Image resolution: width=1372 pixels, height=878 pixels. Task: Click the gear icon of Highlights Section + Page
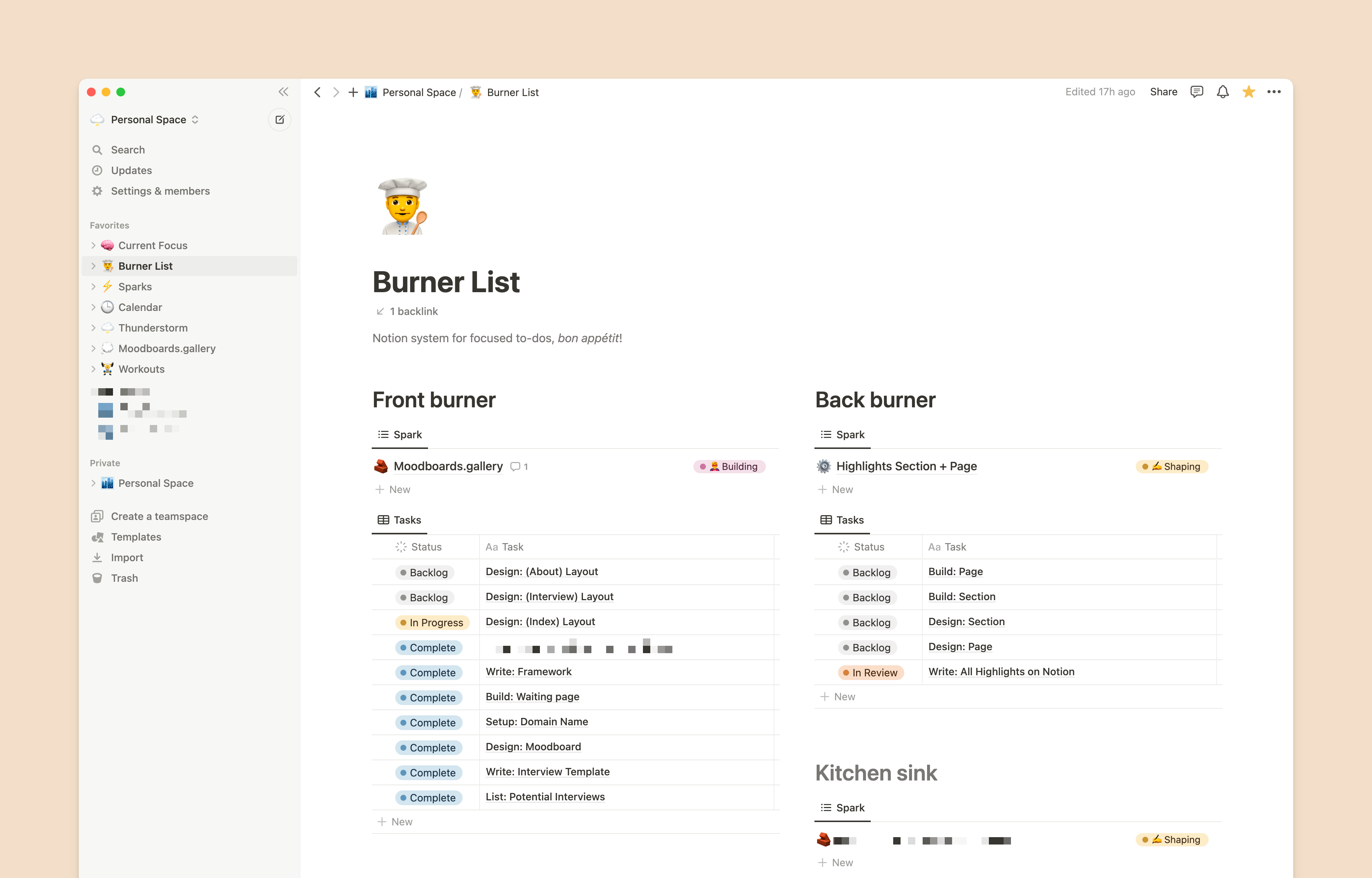(x=823, y=466)
